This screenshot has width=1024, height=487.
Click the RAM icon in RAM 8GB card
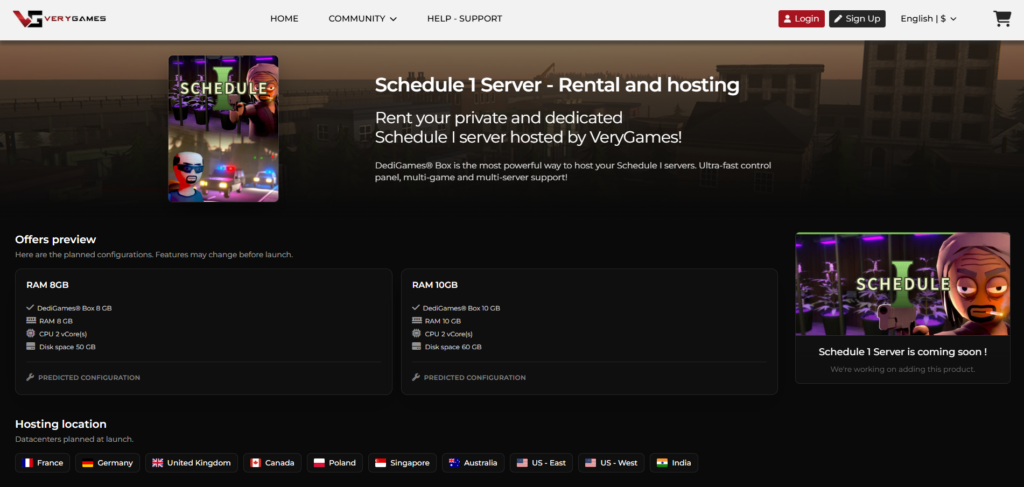pyautogui.click(x=31, y=321)
